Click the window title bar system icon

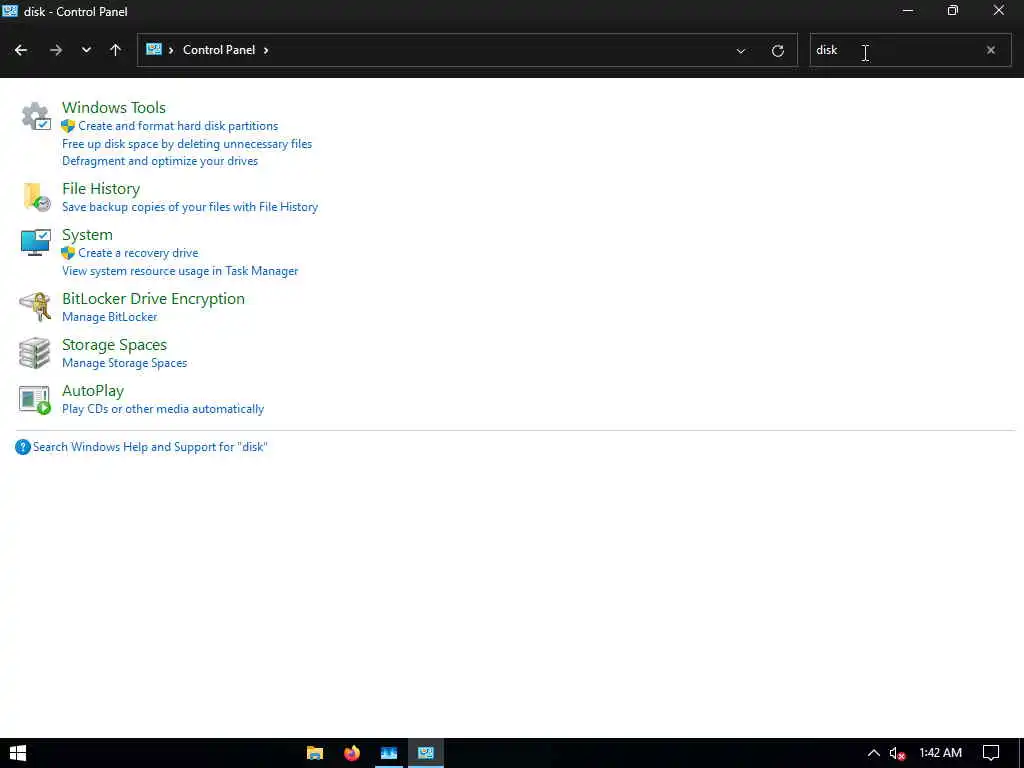tap(10, 11)
